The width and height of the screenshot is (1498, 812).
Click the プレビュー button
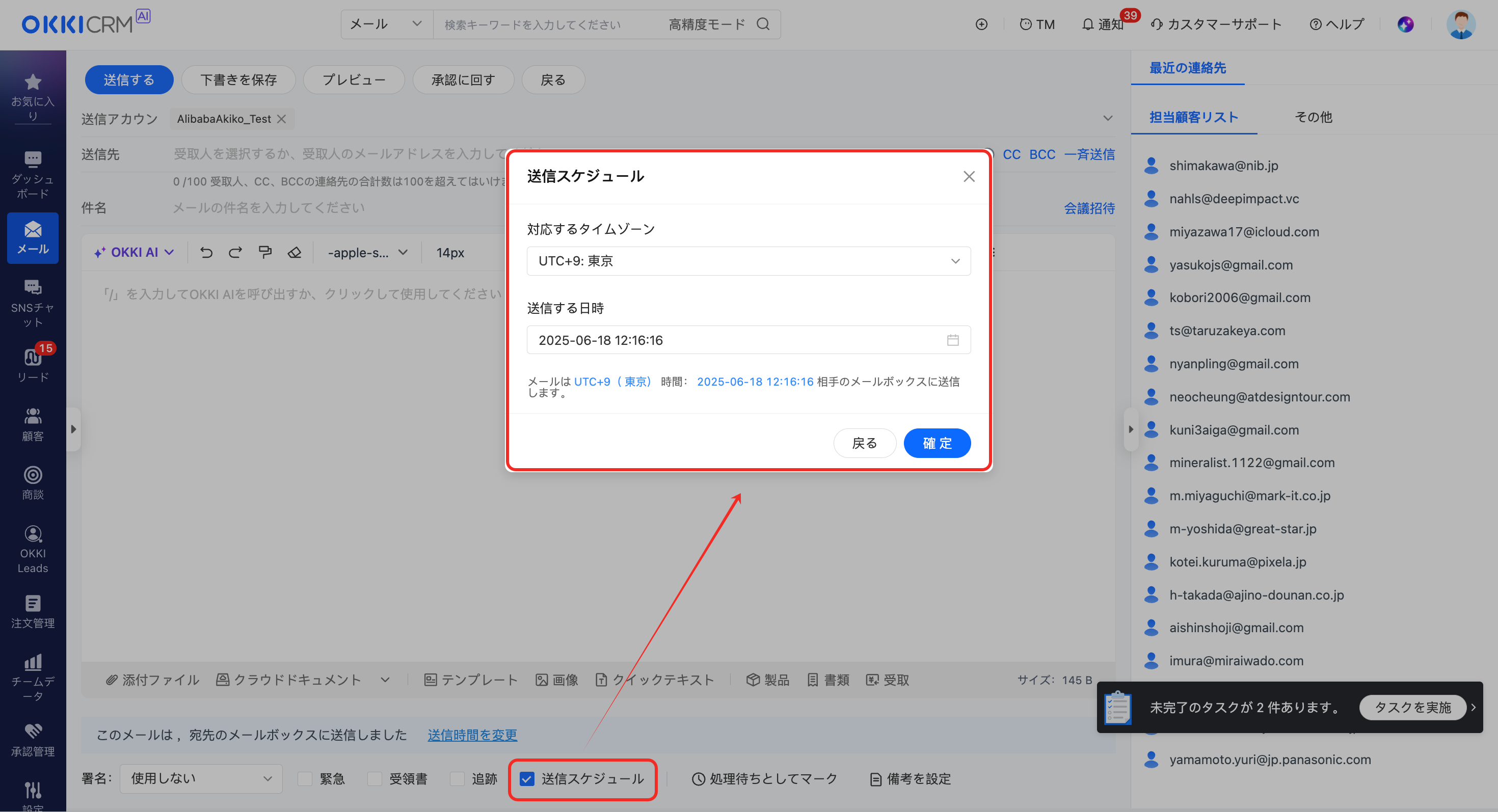pos(354,79)
